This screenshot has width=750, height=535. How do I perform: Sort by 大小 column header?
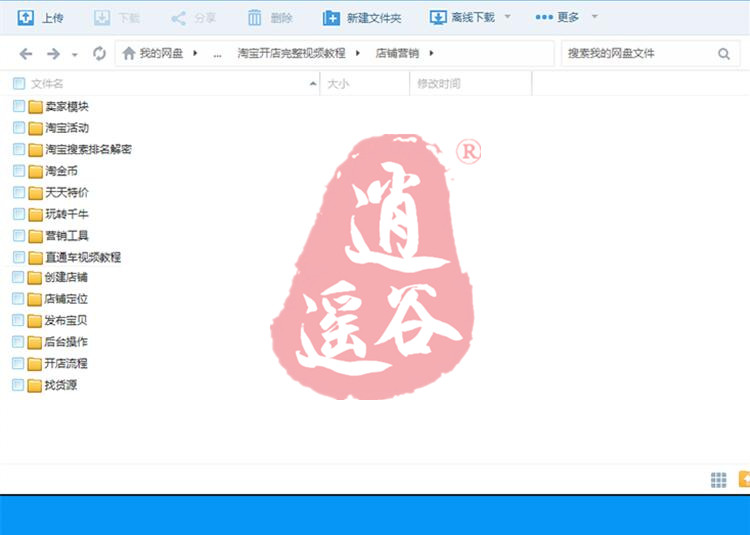(x=338, y=84)
